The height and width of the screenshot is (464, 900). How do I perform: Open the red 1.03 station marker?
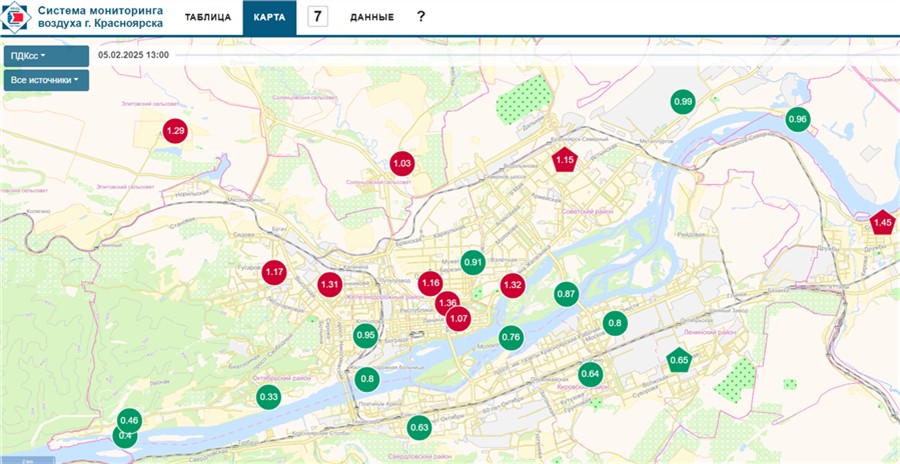[x=402, y=164]
